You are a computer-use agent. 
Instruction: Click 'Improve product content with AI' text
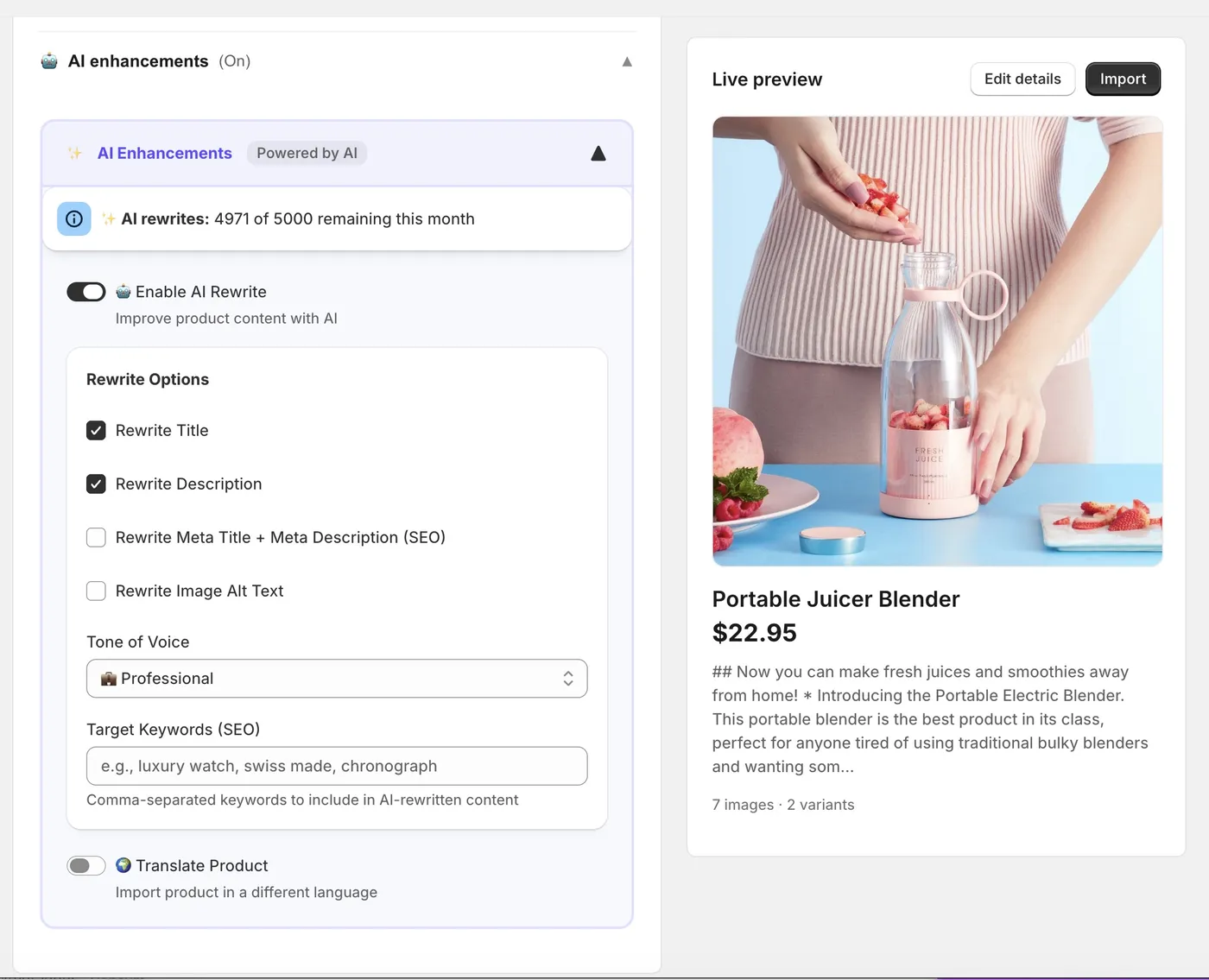(226, 319)
